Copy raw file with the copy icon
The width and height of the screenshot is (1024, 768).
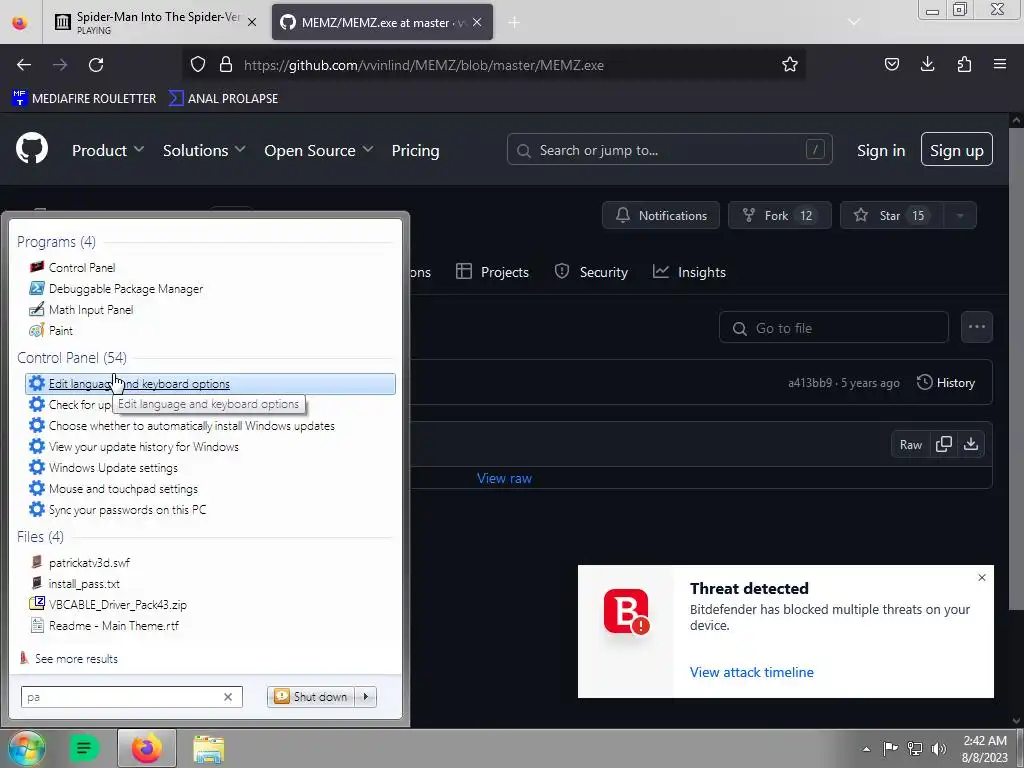pos(944,444)
